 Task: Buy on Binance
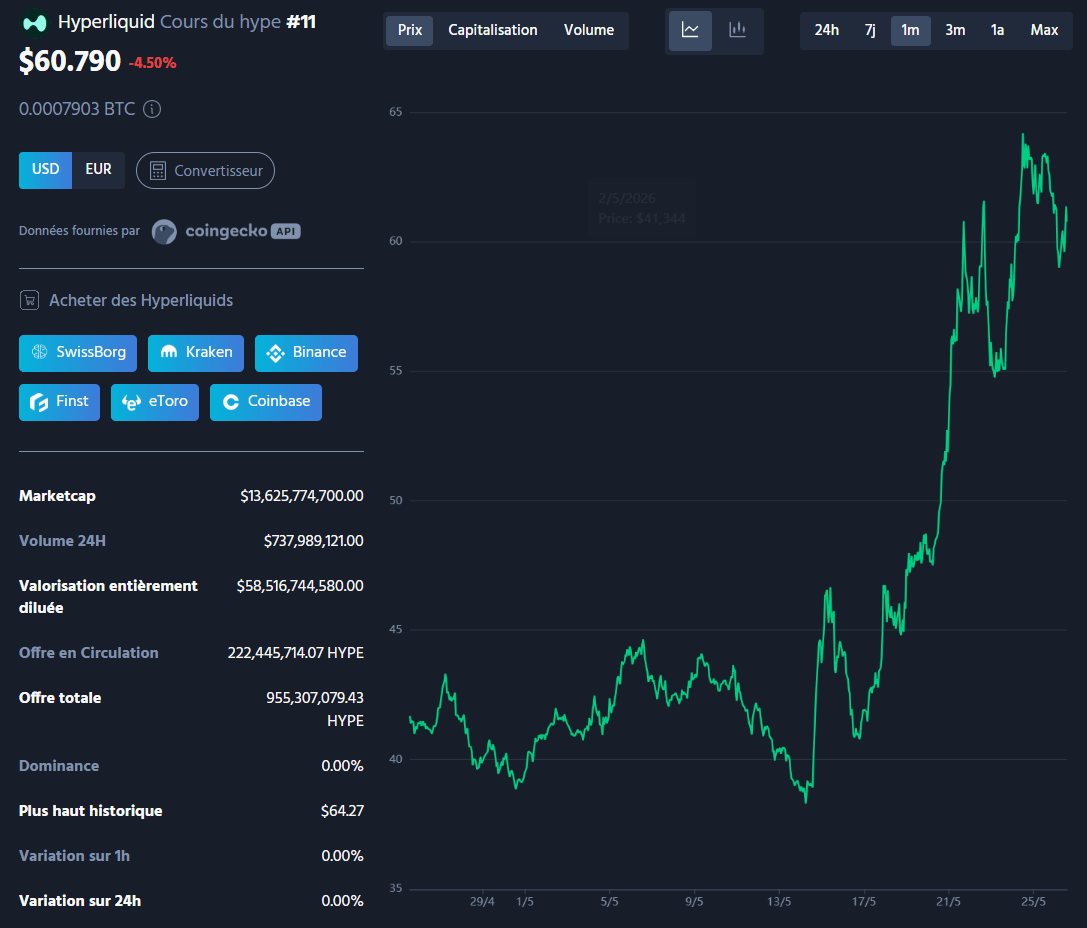306,353
